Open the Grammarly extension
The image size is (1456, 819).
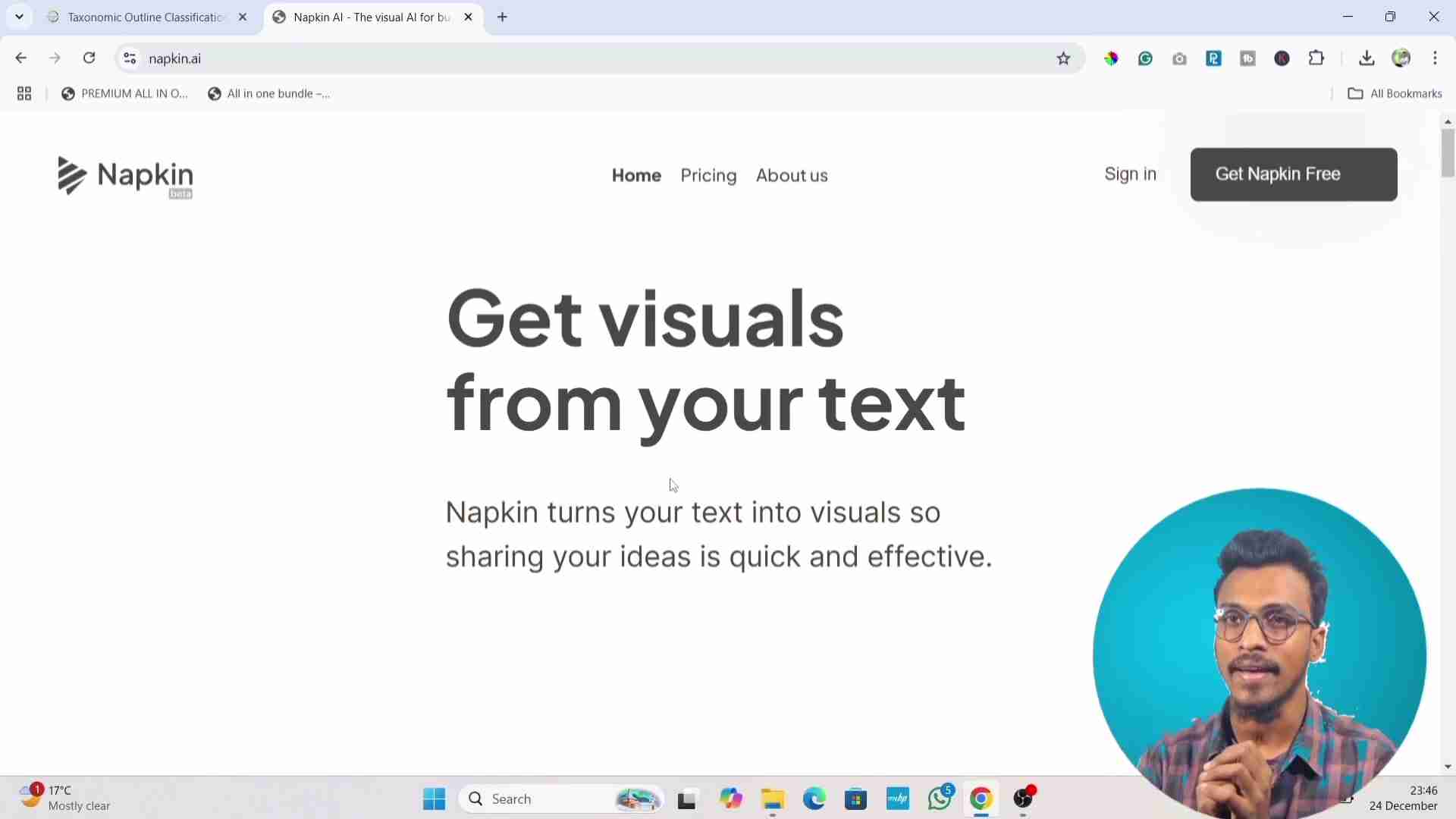pos(1145,58)
